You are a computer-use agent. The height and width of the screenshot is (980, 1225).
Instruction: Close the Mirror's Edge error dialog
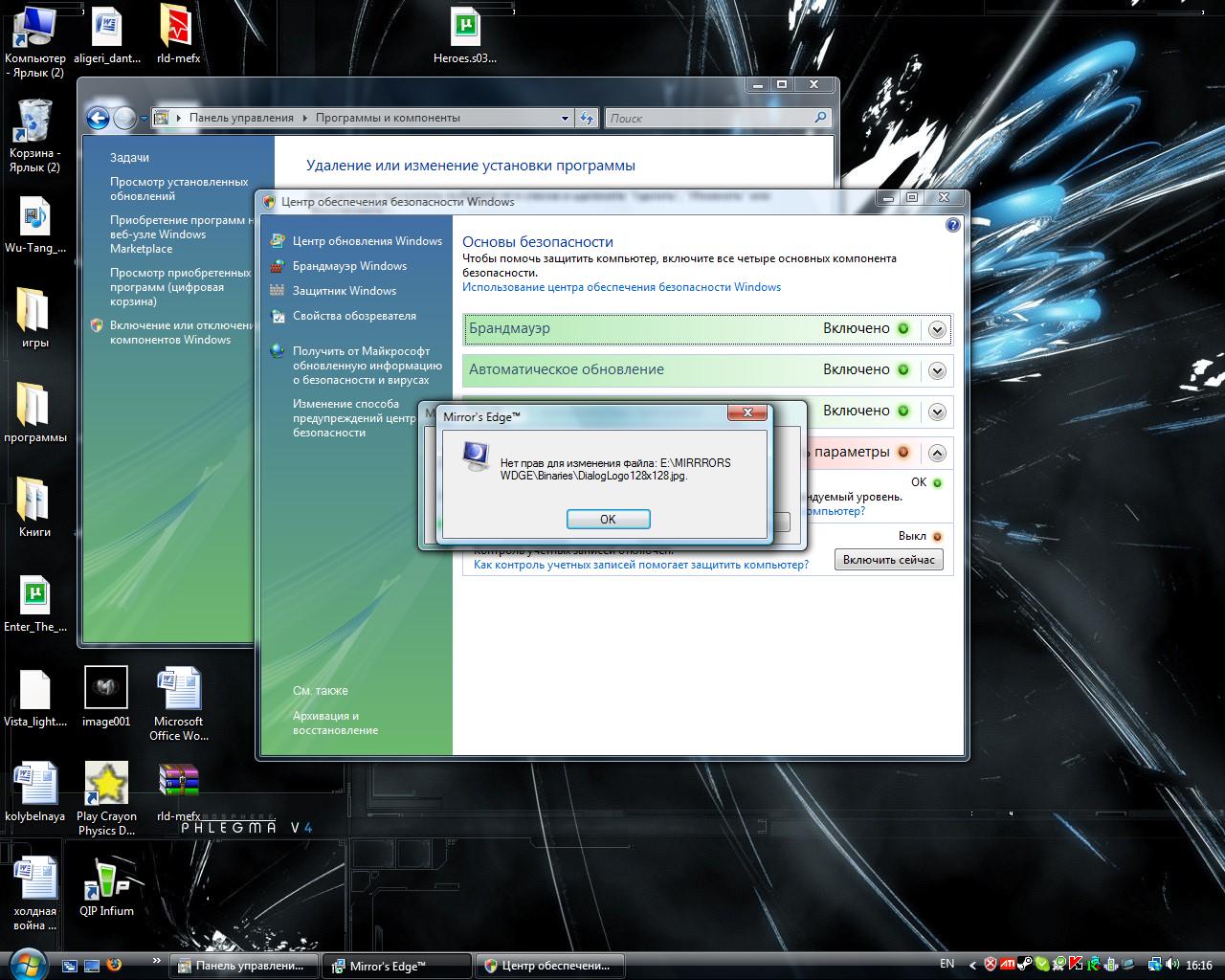click(746, 413)
